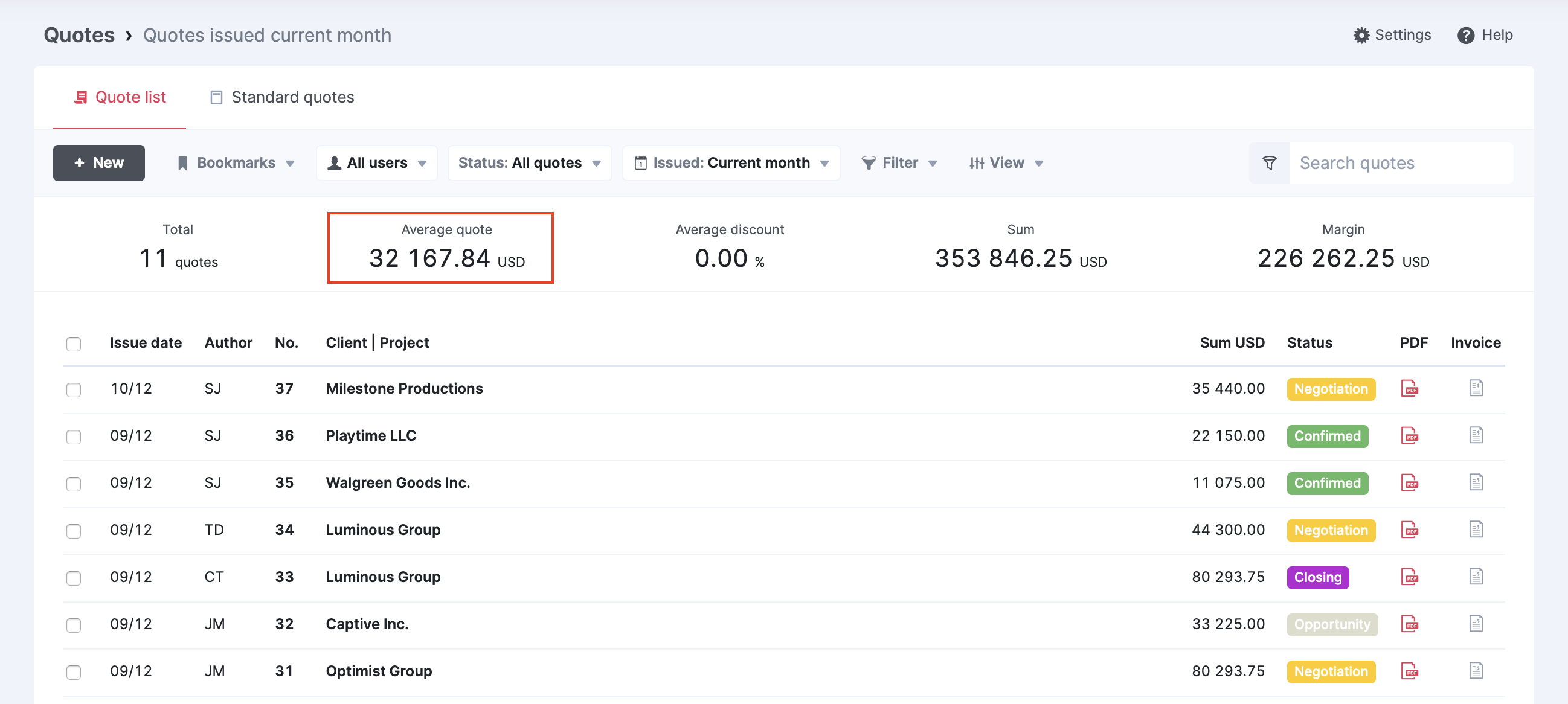Viewport: 1568px width, 704px height.
Task: Open the Captive Inc. quote
Action: [367, 624]
